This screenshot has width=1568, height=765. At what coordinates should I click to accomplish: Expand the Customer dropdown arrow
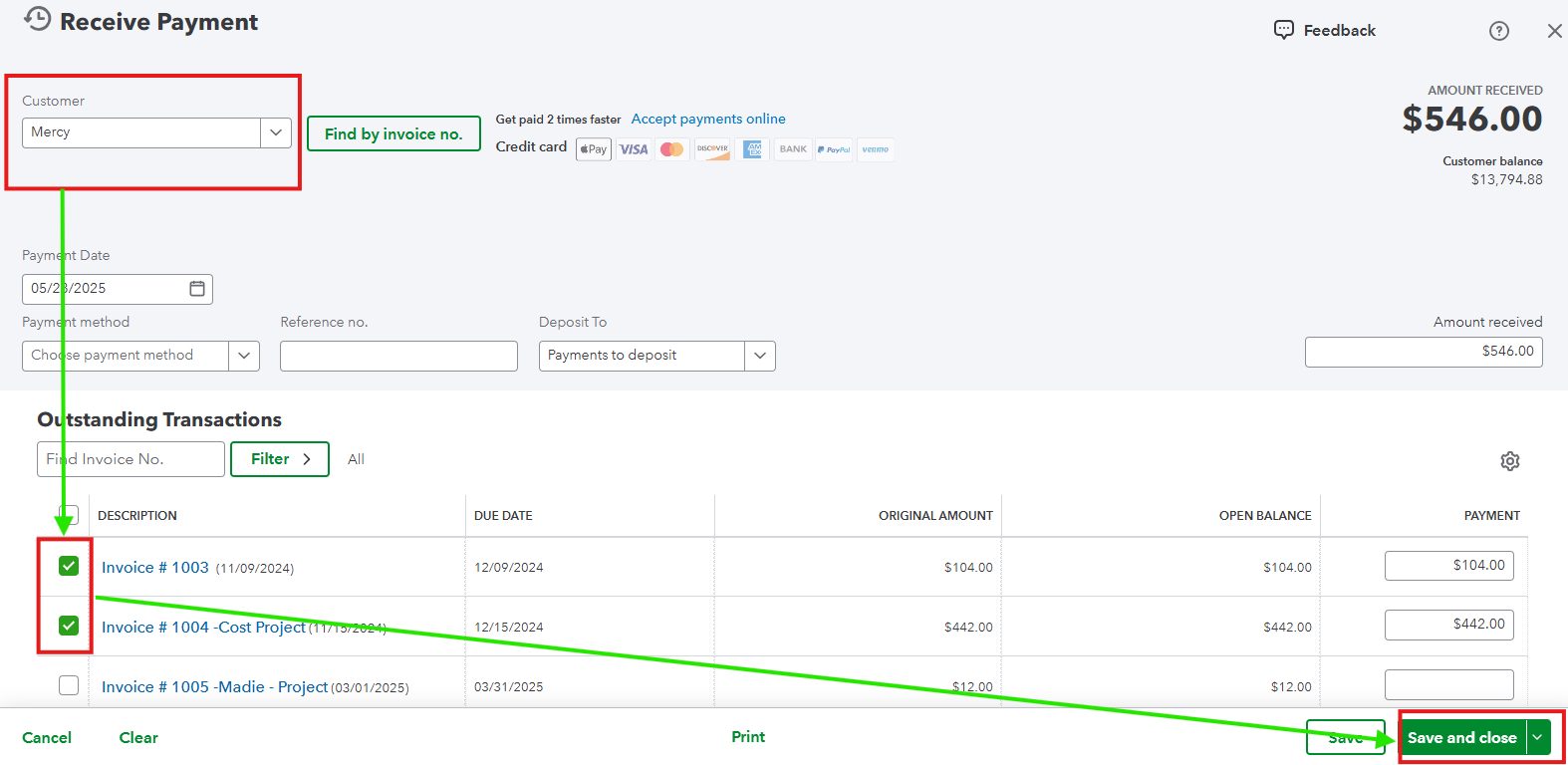point(276,132)
